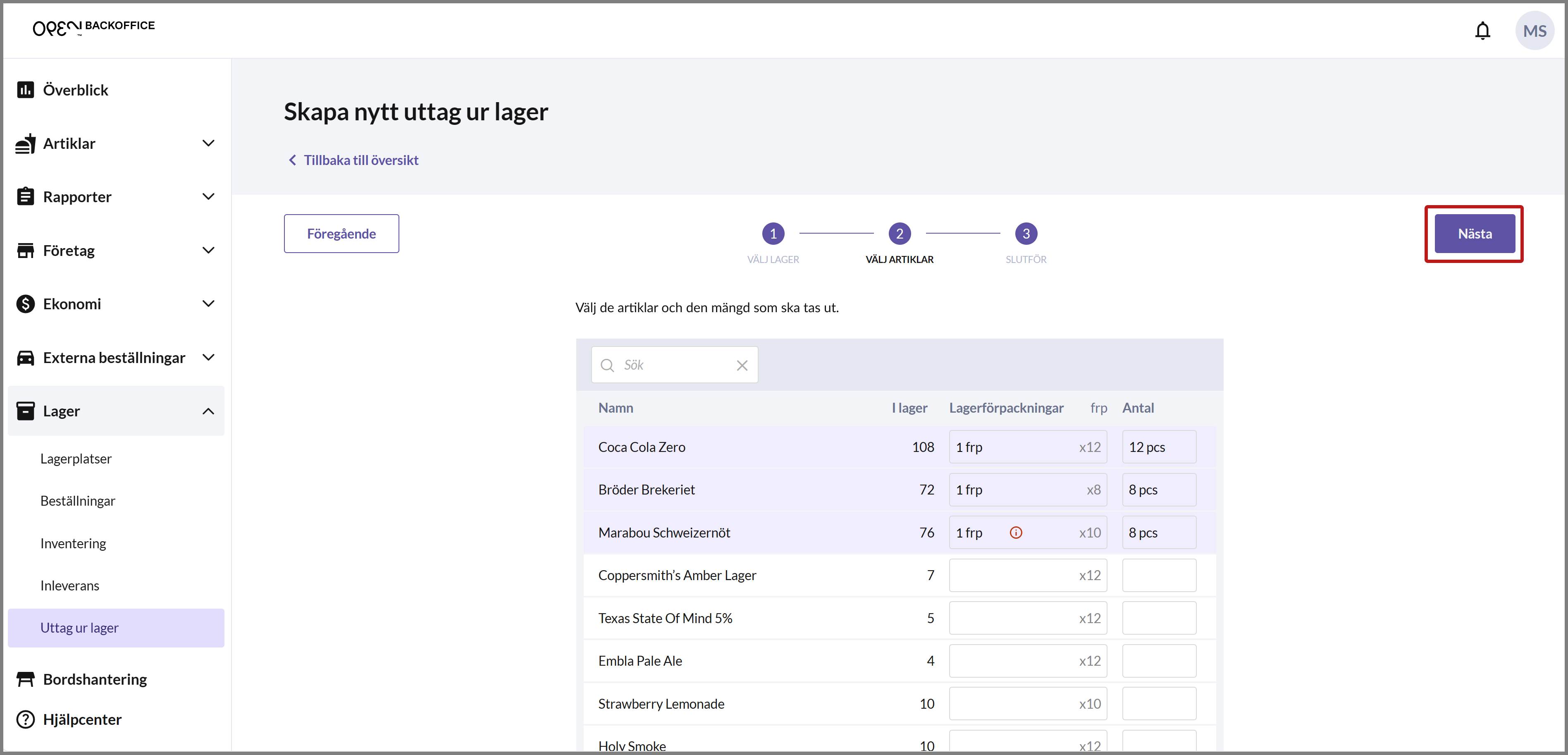This screenshot has height=755, width=1568.
Task: Click Coppersmith's Amber Lager frp field
Action: tap(1027, 576)
